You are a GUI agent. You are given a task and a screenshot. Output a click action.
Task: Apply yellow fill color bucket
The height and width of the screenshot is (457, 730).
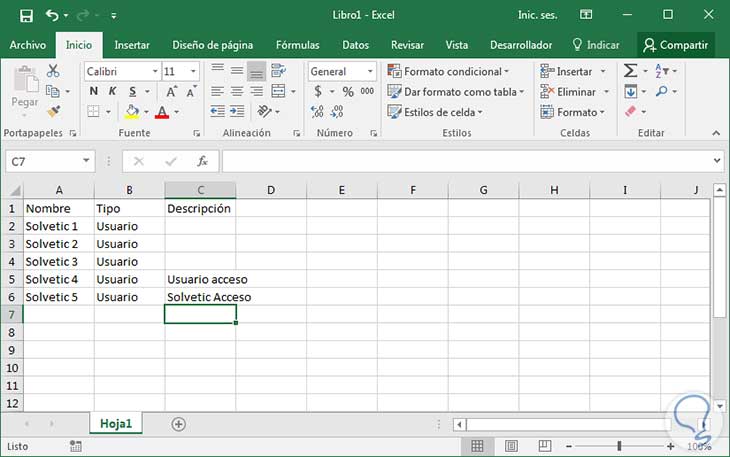pos(132,112)
